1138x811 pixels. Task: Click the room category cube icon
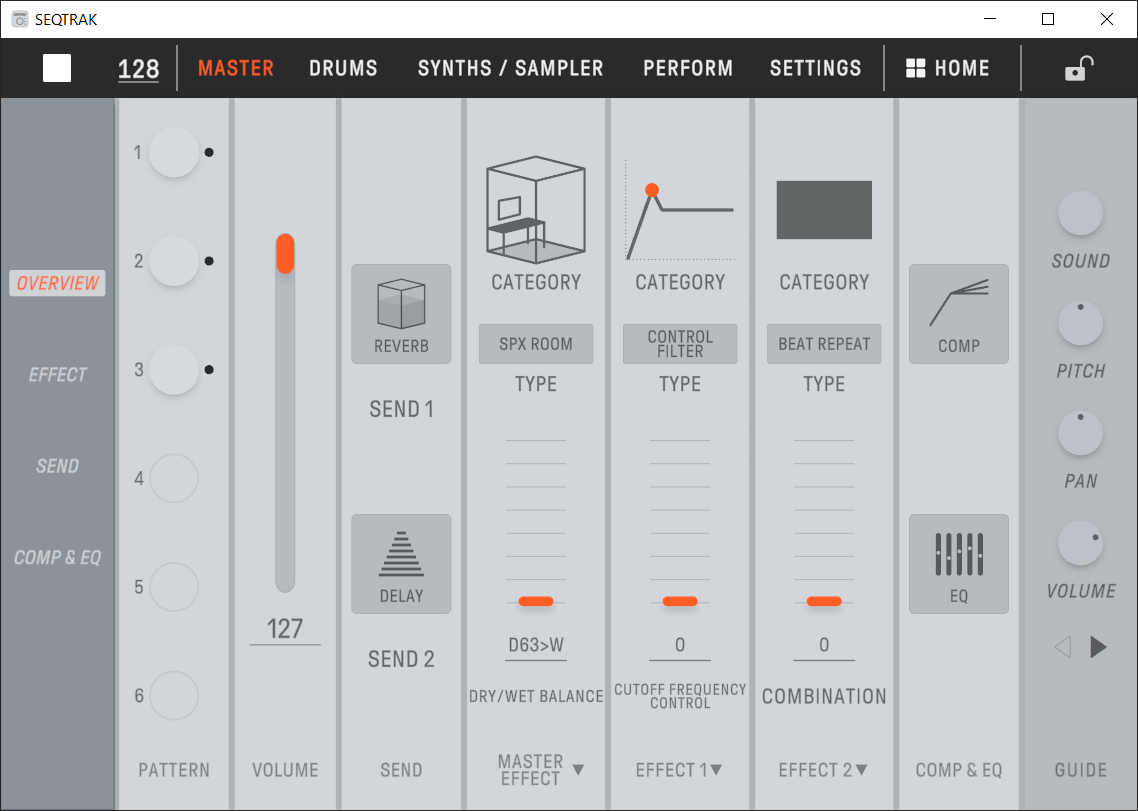pyautogui.click(x=536, y=209)
